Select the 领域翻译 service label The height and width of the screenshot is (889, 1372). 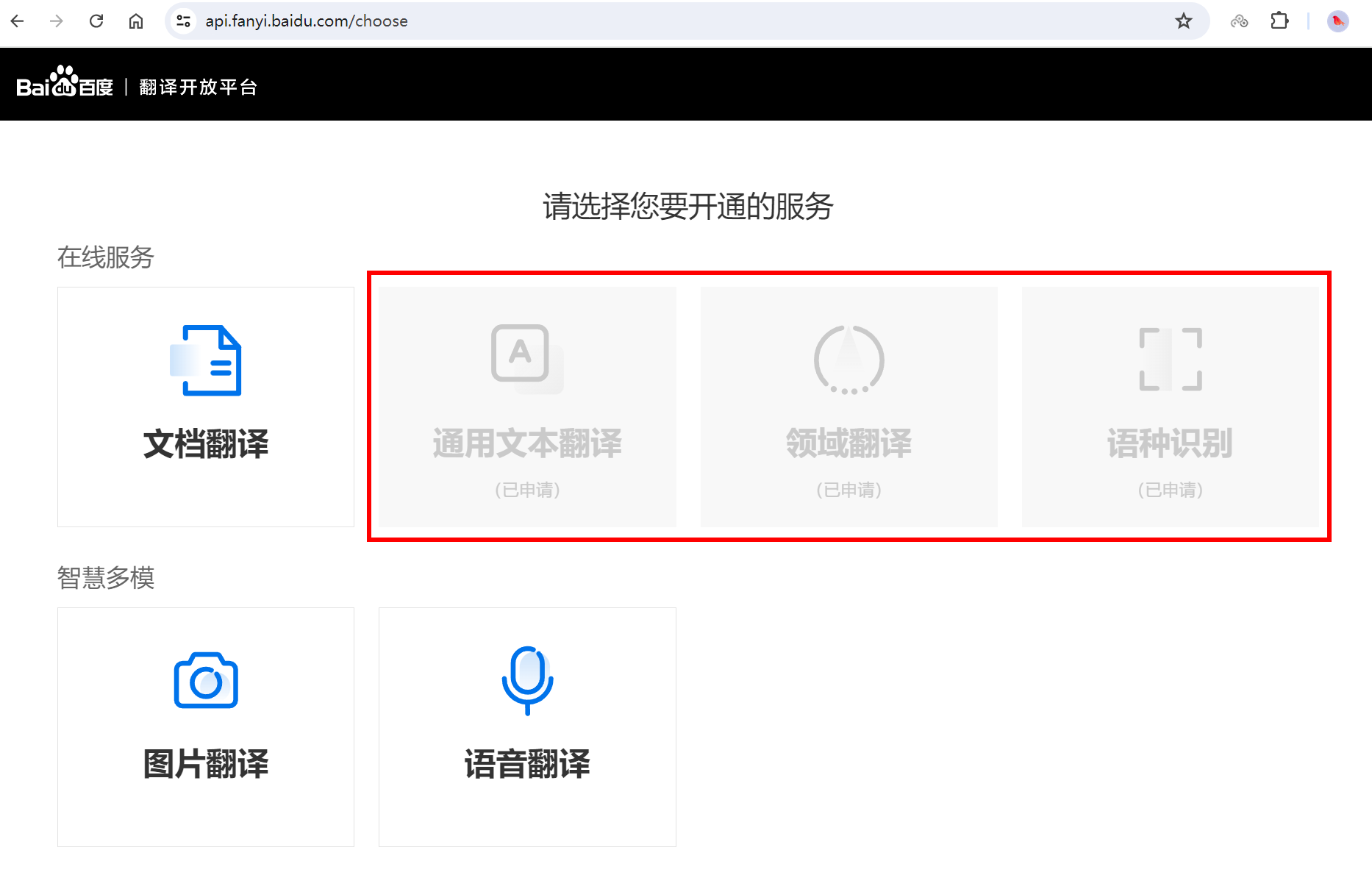(x=849, y=443)
